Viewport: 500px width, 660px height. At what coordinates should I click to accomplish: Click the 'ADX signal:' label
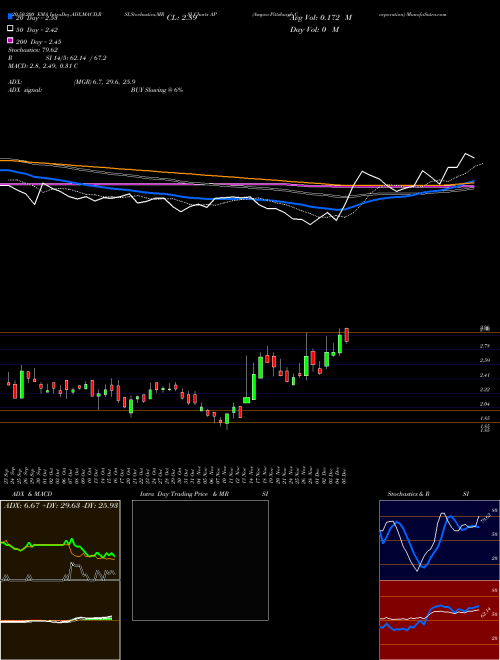click(x=25, y=90)
